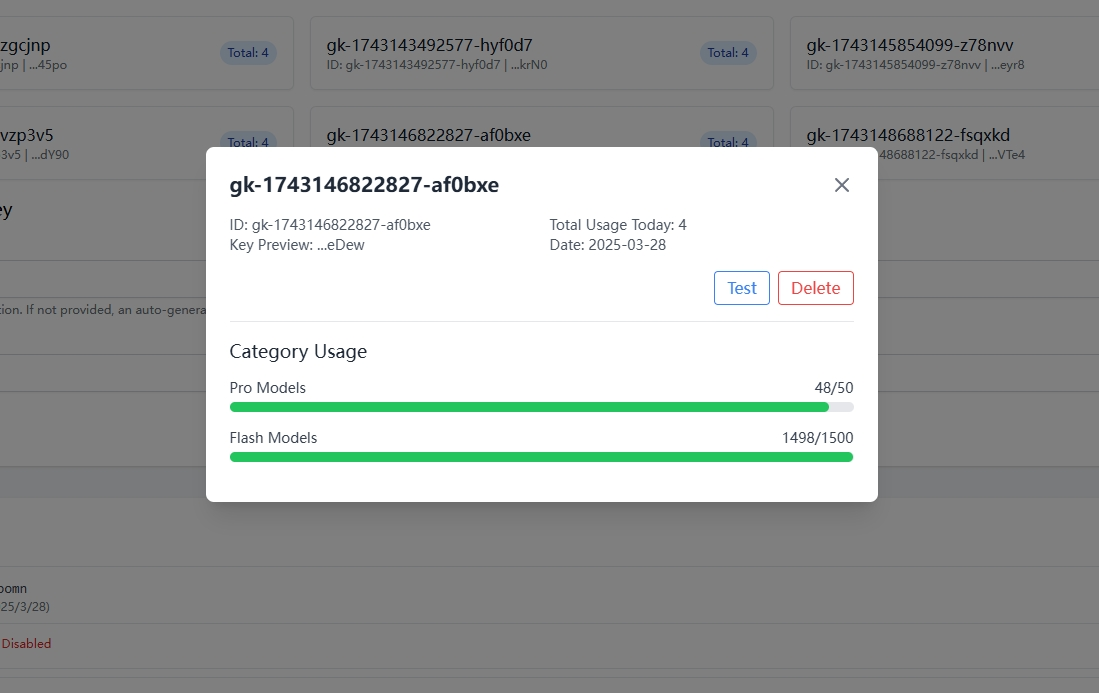The width and height of the screenshot is (1099, 693).
Task: Click the ...dY90 key preview text
Action: [50, 155]
